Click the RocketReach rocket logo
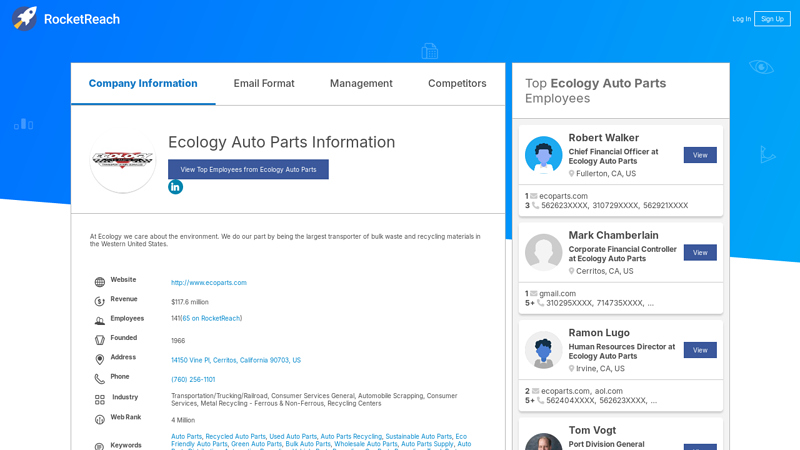Viewport: 800px width, 450px height. (24, 19)
